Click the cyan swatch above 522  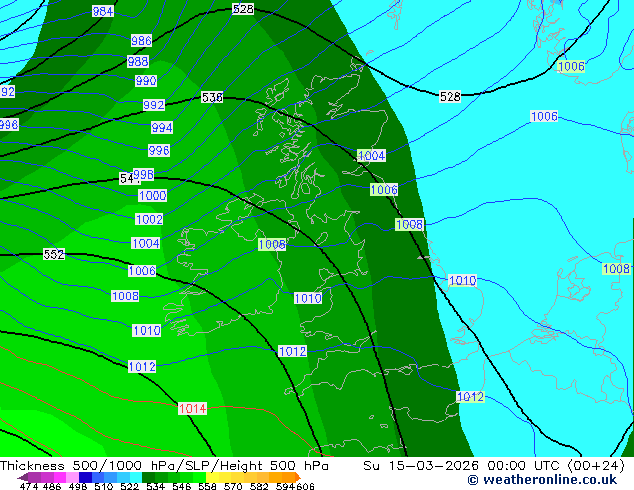click(x=136, y=477)
